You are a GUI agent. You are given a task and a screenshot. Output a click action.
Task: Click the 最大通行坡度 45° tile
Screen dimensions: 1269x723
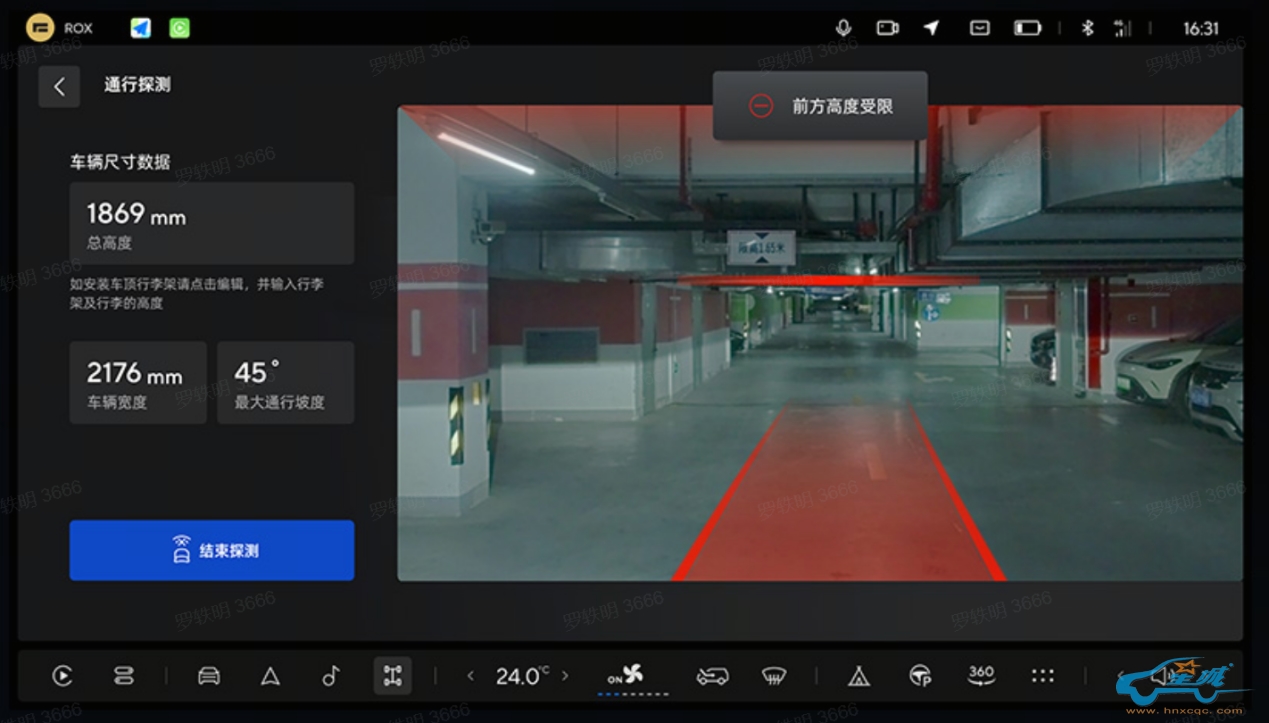[x=285, y=382]
